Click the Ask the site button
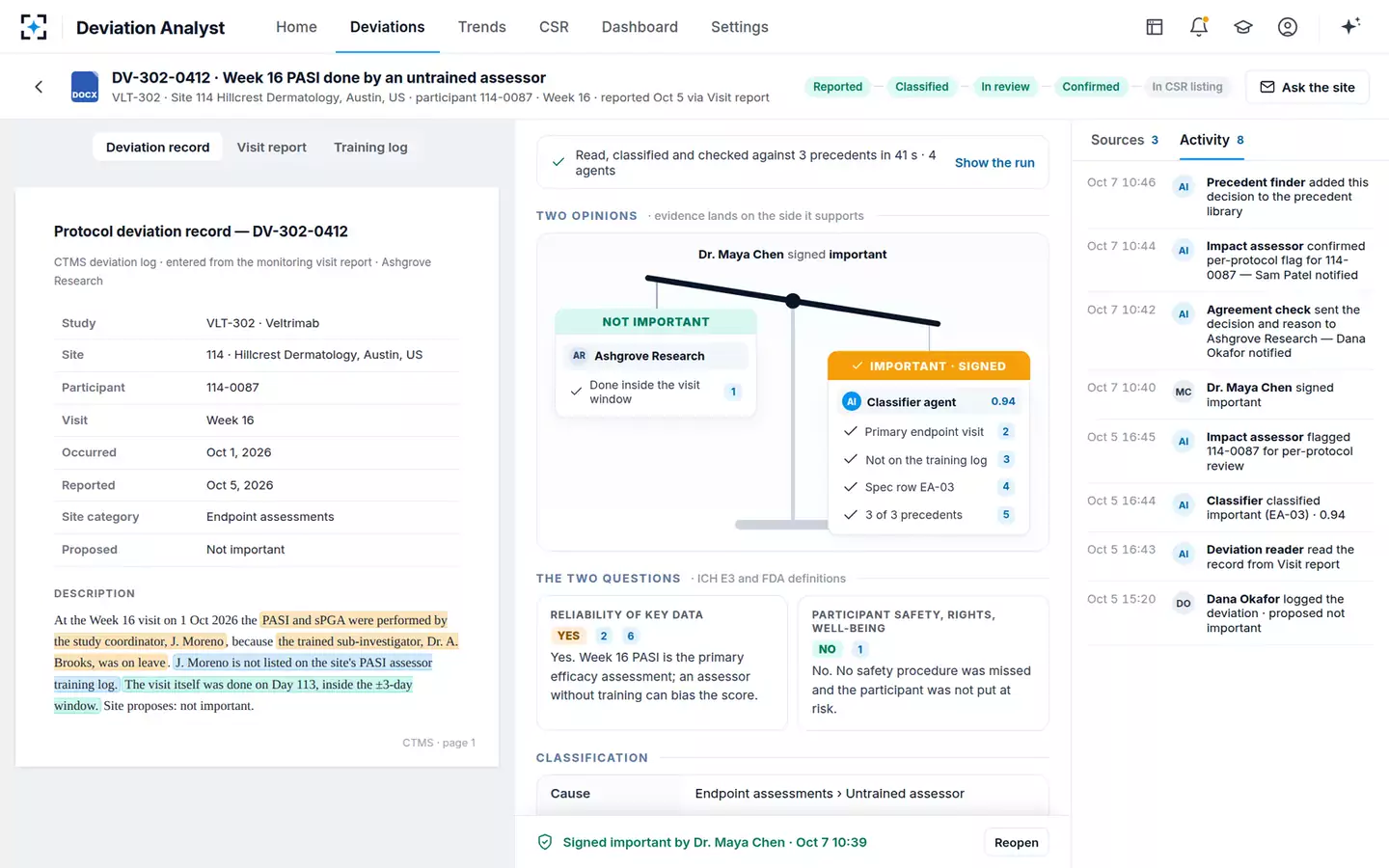The image size is (1389, 868). (x=1307, y=87)
